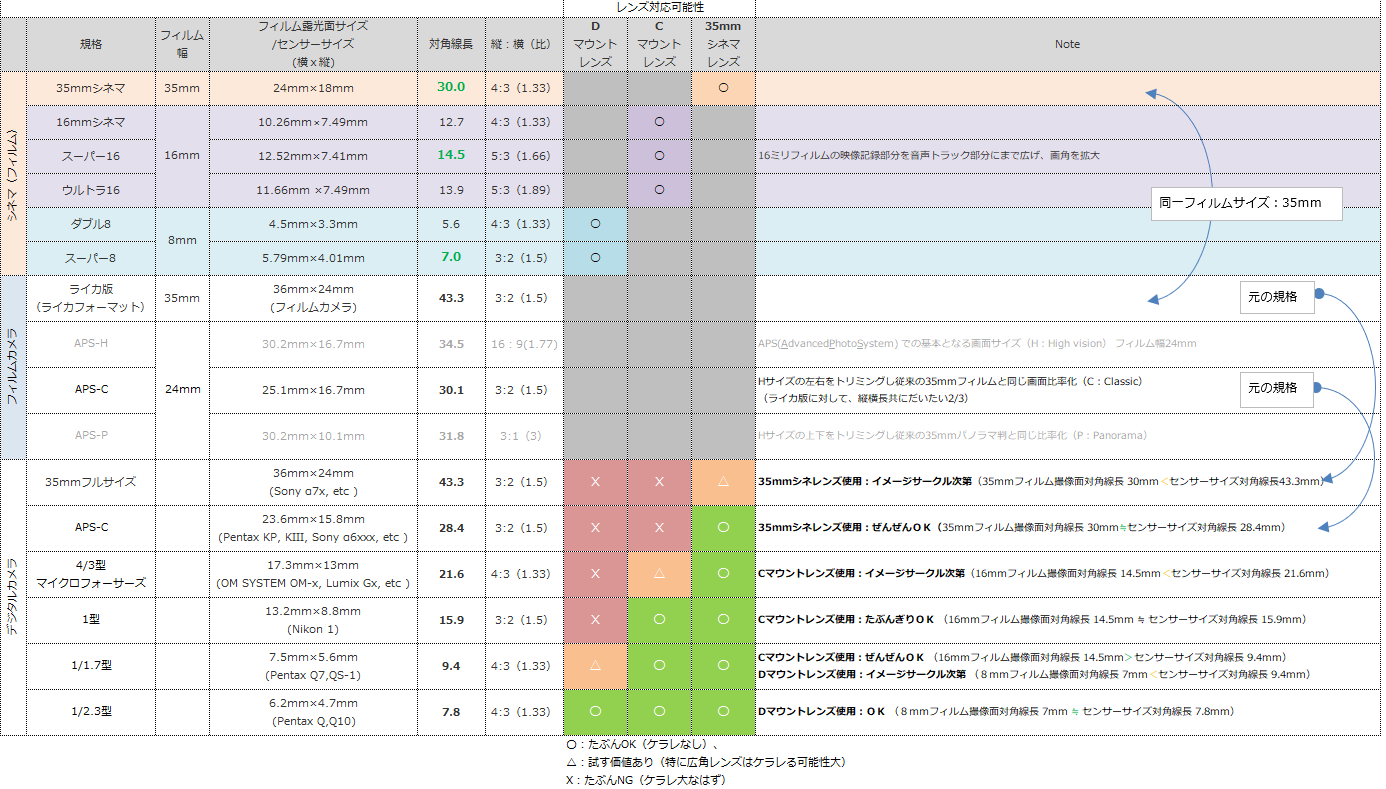Viewport: 1386px width, 789px height.
Task: Click the triangle mark in 35mmフルサイズ row
Action: (x=723, y=482)
